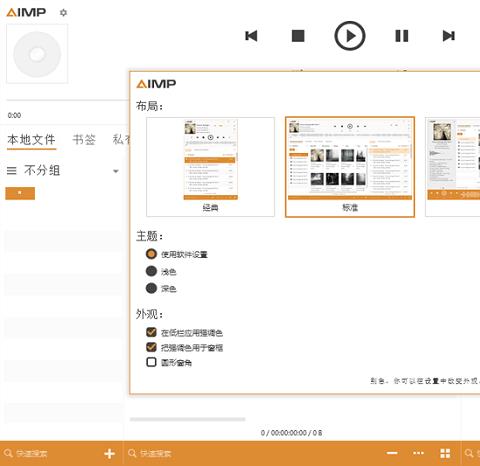Skip to the previous track
480x466 pixels.
[251, 36]
